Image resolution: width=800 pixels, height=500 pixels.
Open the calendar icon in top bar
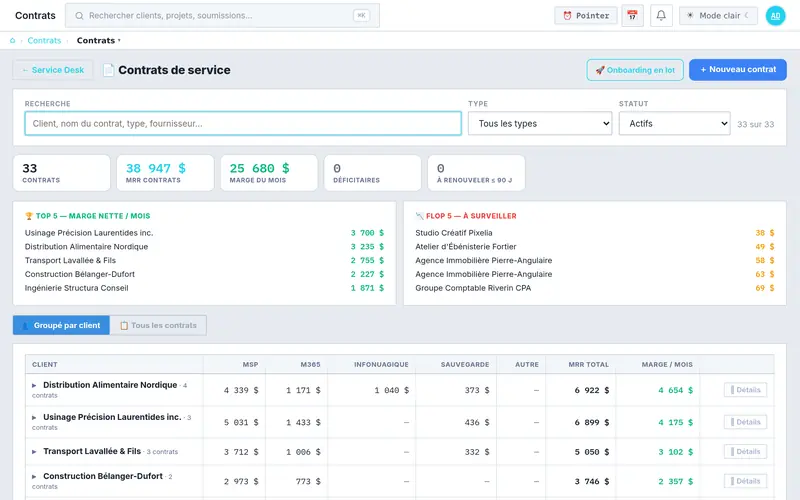[x=632, y=16]
